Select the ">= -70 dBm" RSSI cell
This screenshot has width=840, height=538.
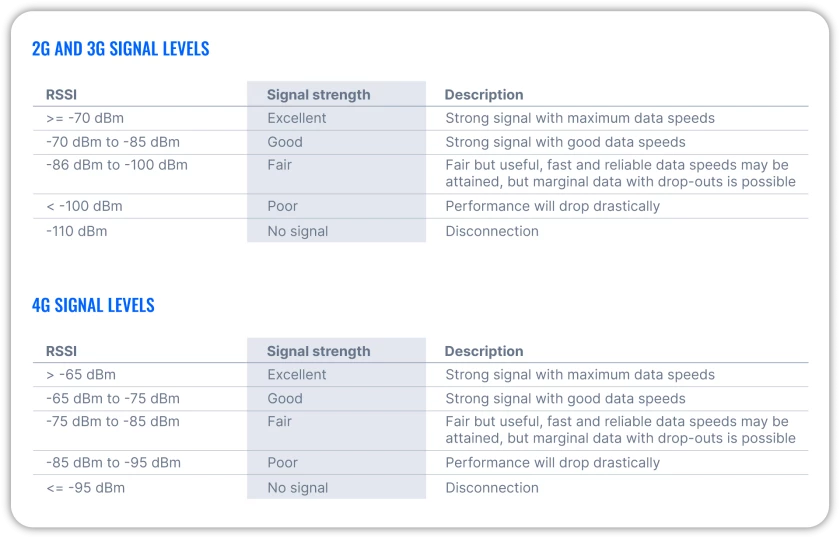click(85, 118)
